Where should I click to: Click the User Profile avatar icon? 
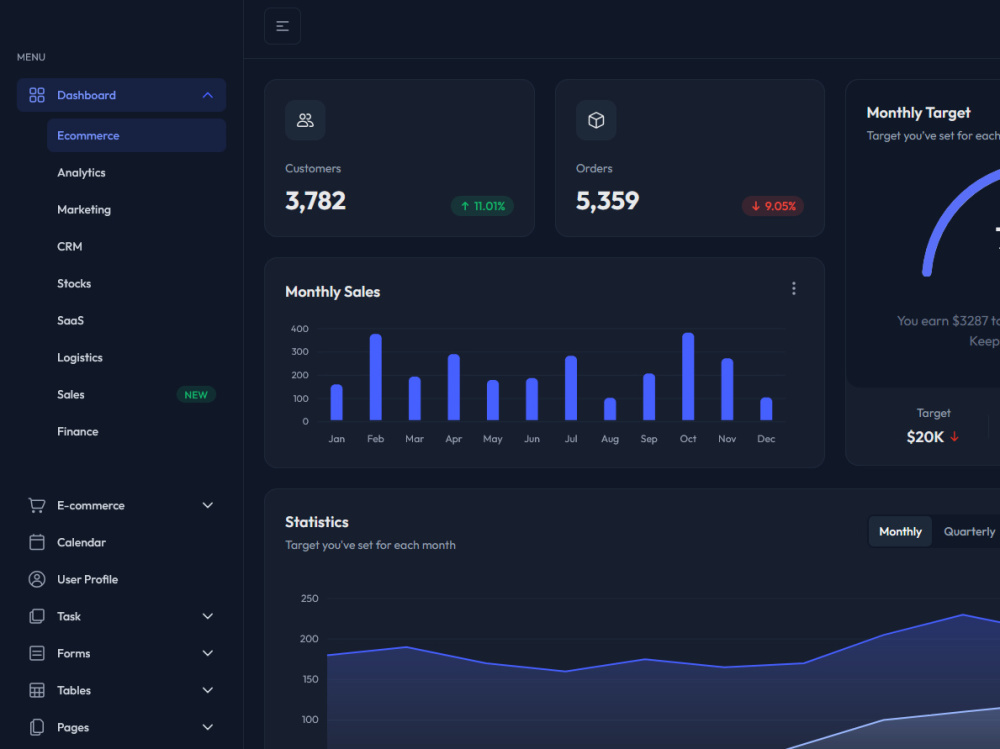(37, 579)
